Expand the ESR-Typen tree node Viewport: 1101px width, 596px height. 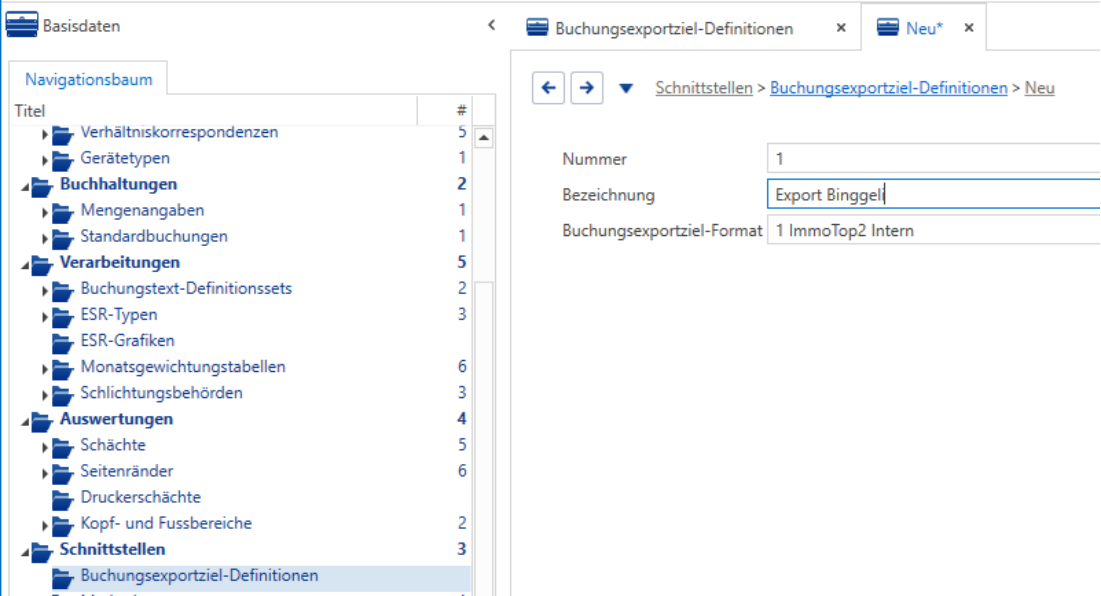44,316
